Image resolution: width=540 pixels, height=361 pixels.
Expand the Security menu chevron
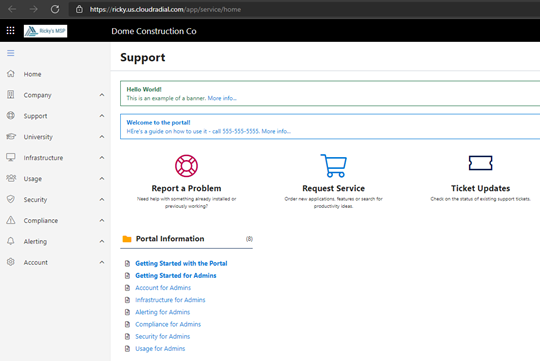[x=102, y=199]
